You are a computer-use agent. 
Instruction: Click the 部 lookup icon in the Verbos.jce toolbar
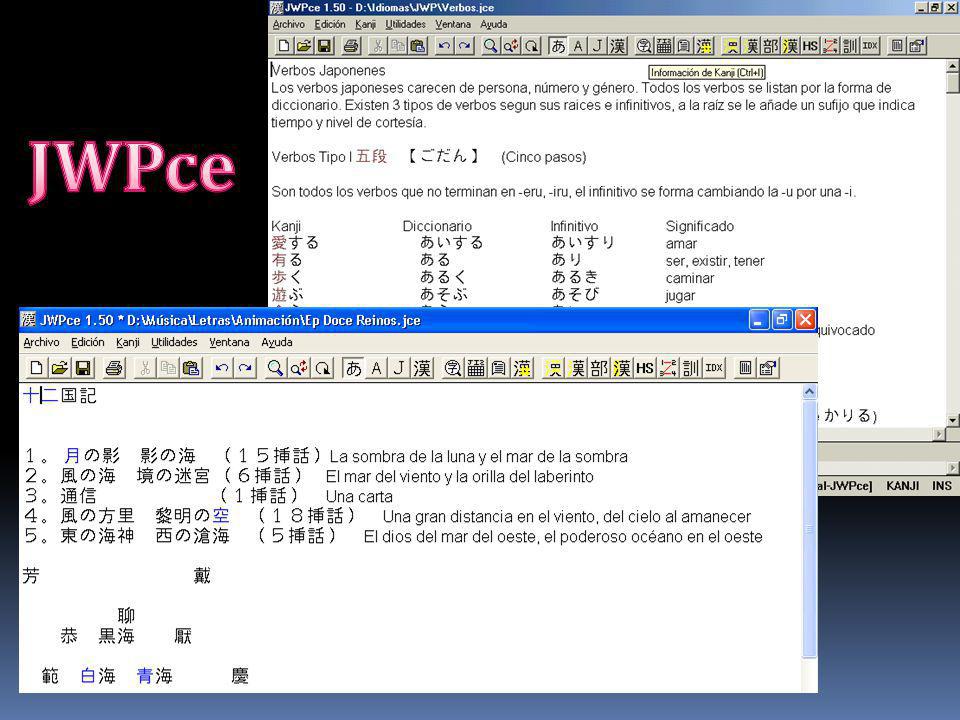[771, 46]
